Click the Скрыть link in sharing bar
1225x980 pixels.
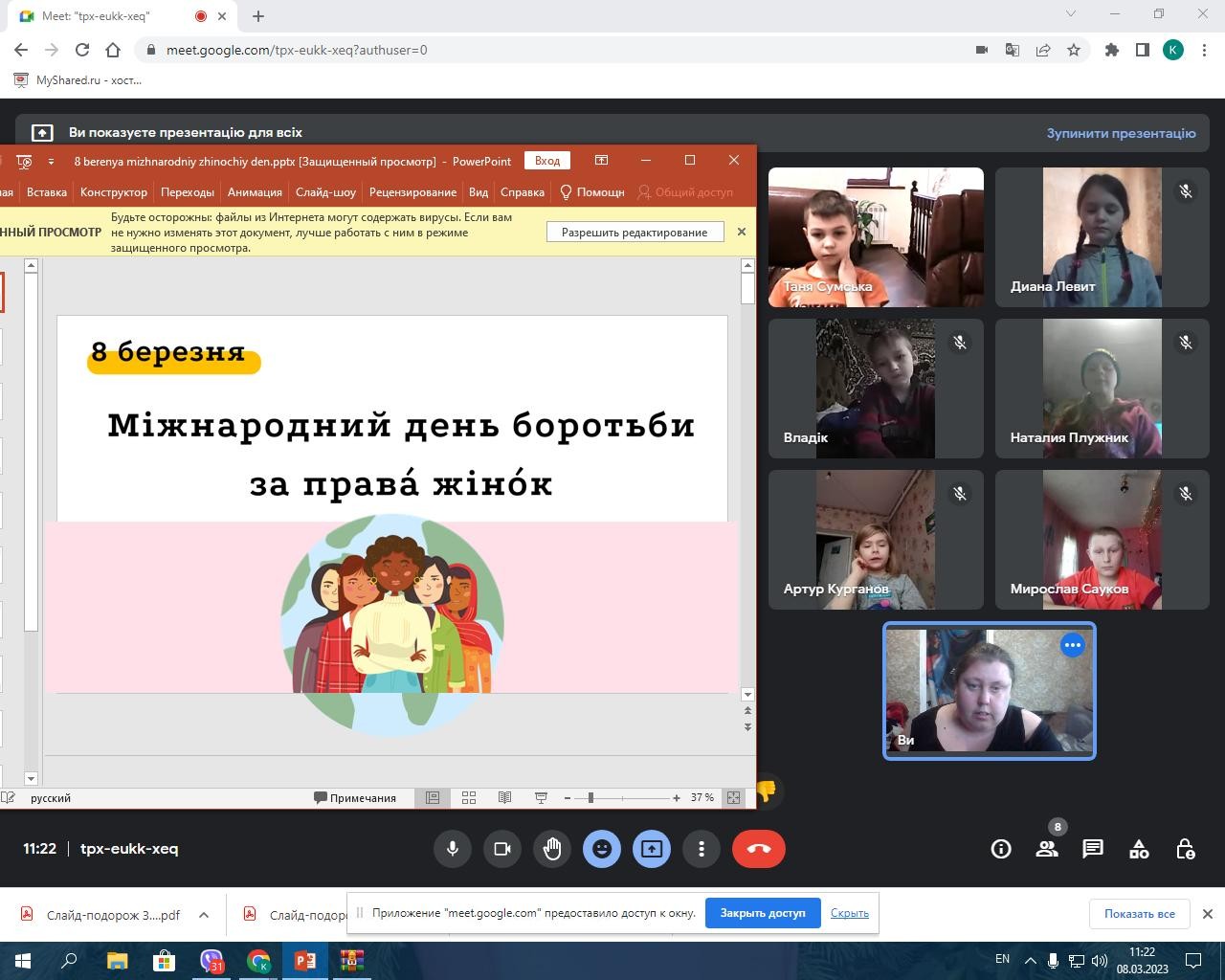pos(850,913)
